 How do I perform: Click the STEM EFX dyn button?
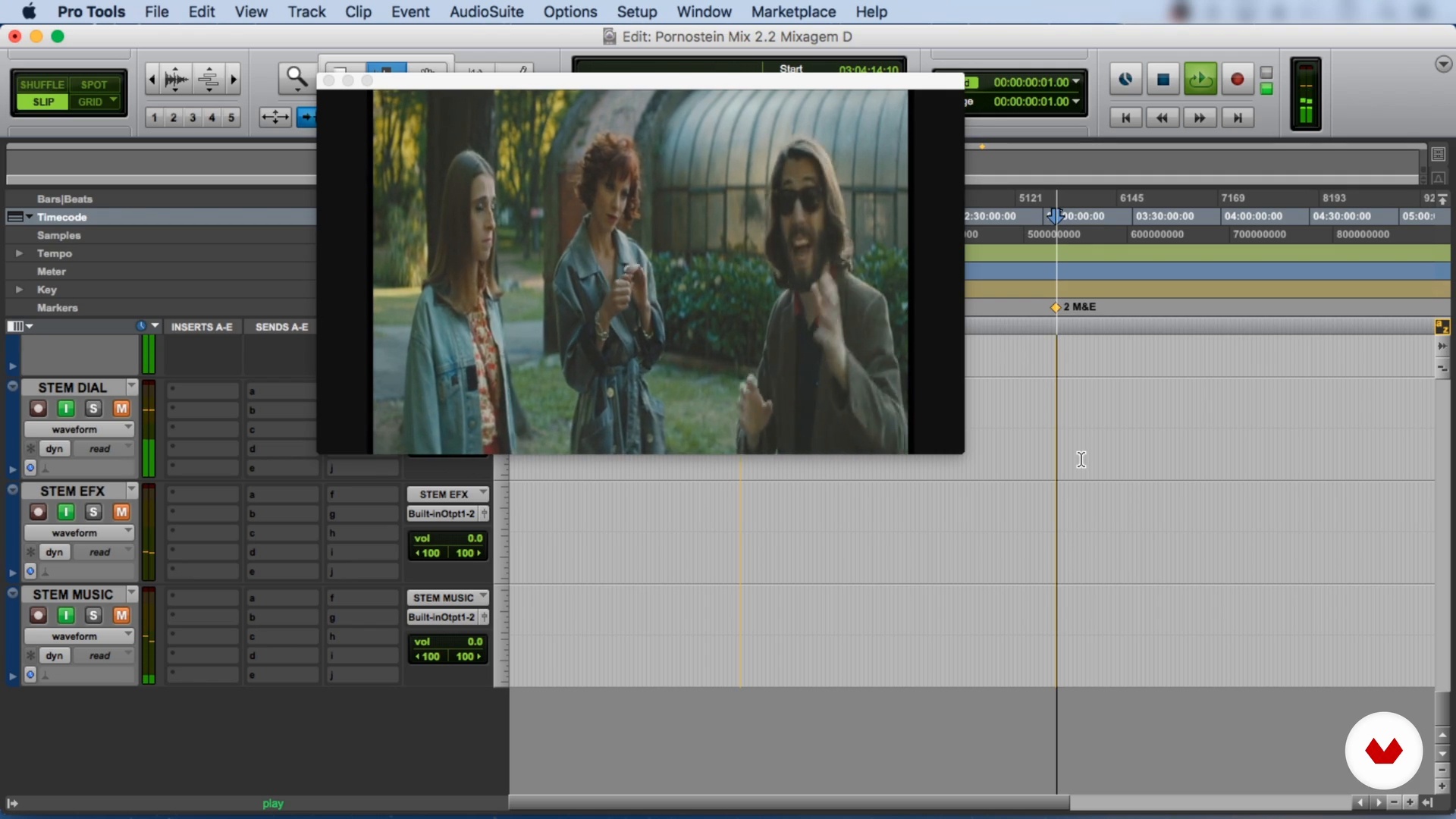tap(55, 552)
